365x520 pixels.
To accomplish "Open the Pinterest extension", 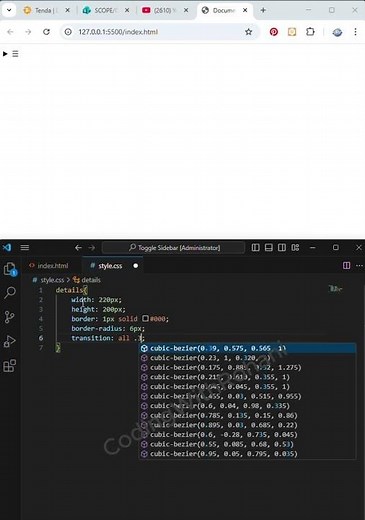I will 274,32.
